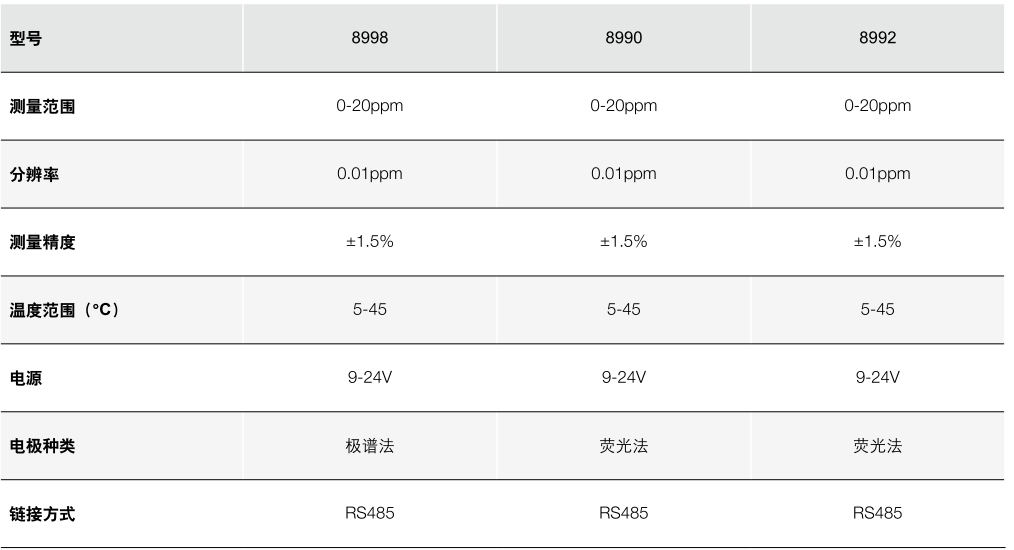
Task: Click the 型号 header label
Action: (26, 39)
